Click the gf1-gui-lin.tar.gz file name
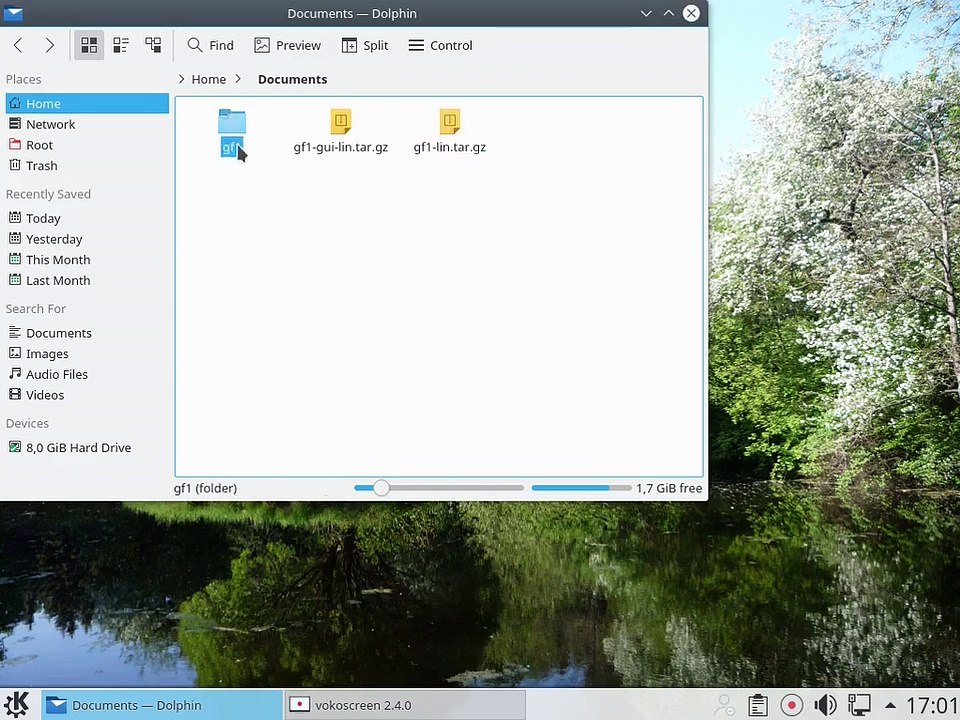Screen dimensions: 960x720 click(341, 148)
